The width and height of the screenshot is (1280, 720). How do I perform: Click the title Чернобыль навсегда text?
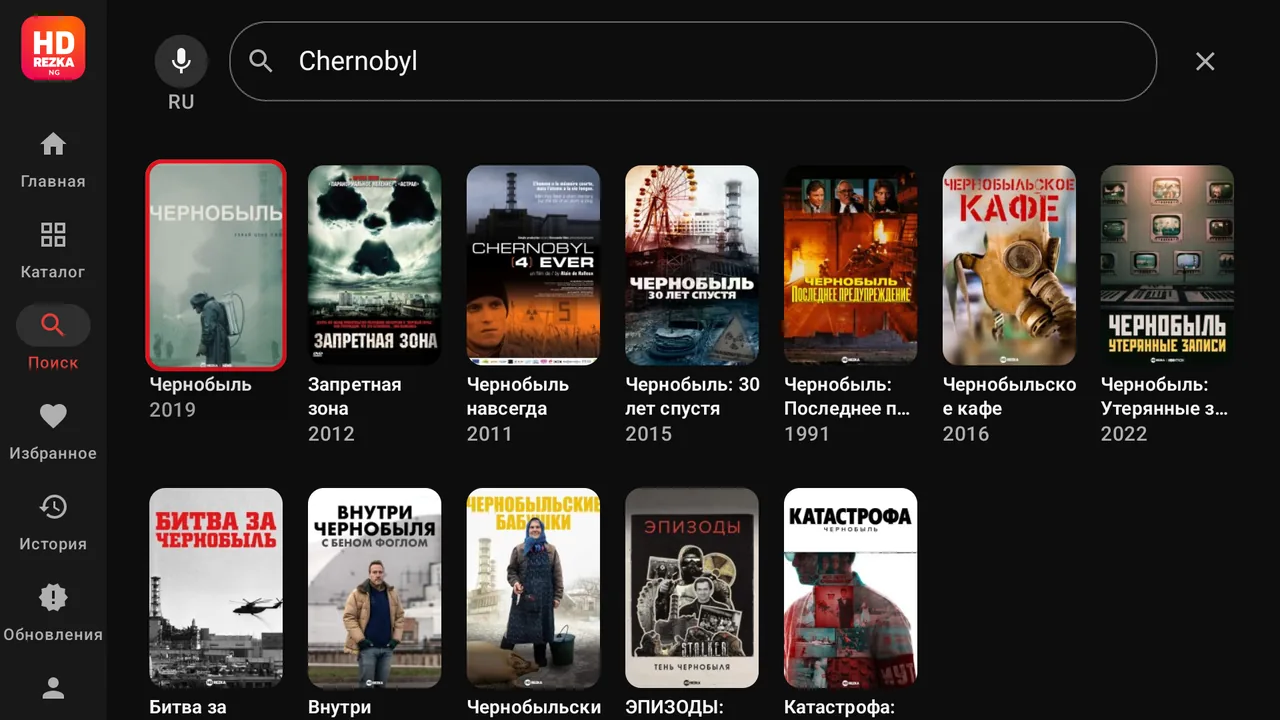(518, 397)
